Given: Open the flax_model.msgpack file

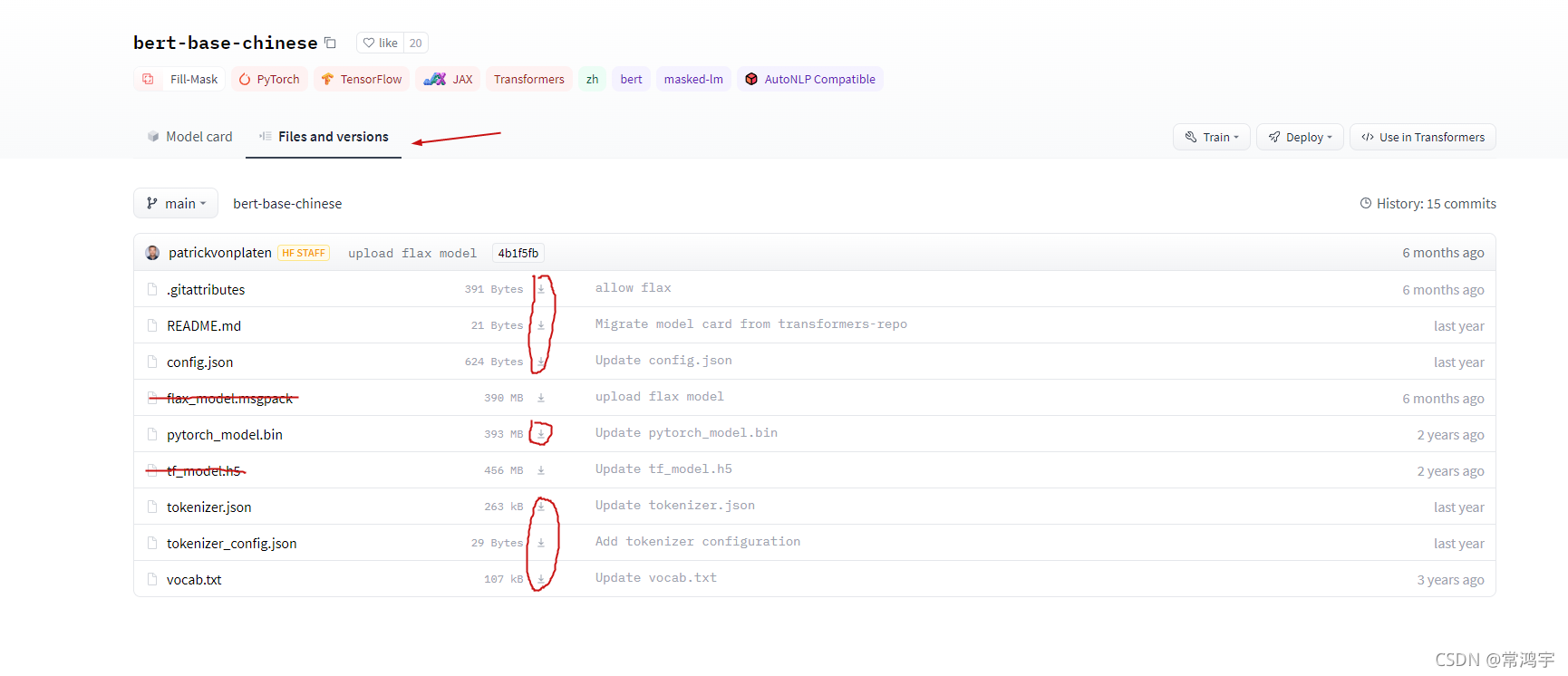Looking at the screenshot, I should pos(230,398).
